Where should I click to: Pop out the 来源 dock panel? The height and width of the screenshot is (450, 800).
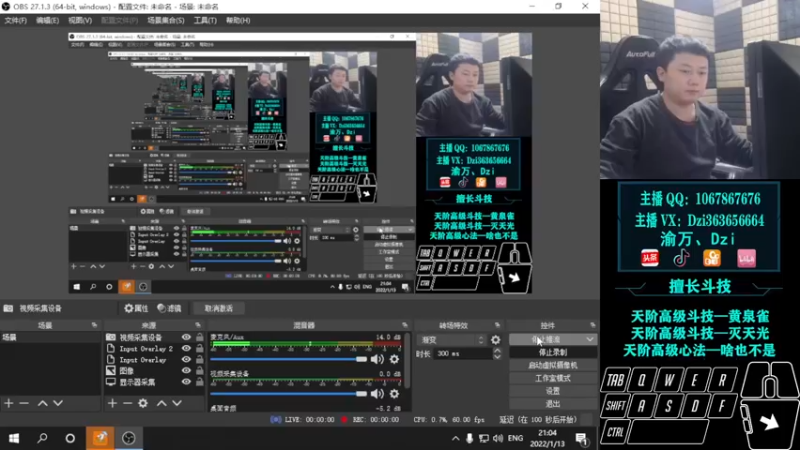(x=198, y=325)
